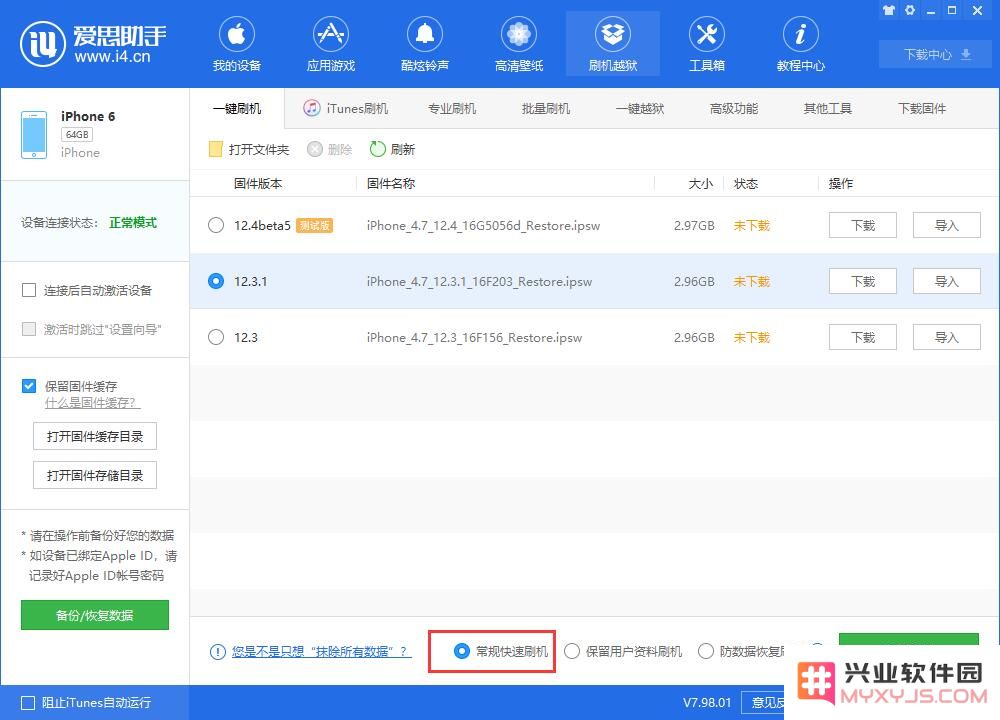Switch to 高级功能 tab
The height and width of the screenshot is (720, 1000).
click(x=734, y=108)
